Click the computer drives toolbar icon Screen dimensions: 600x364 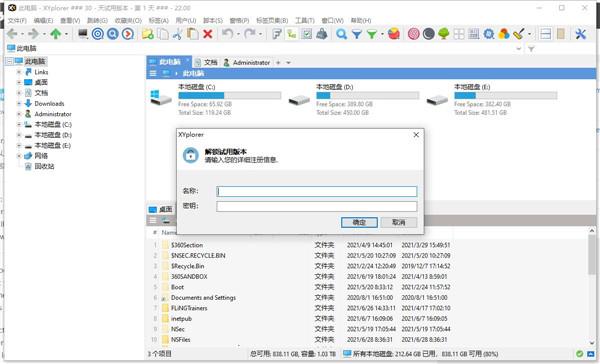(x=83, y=34)
